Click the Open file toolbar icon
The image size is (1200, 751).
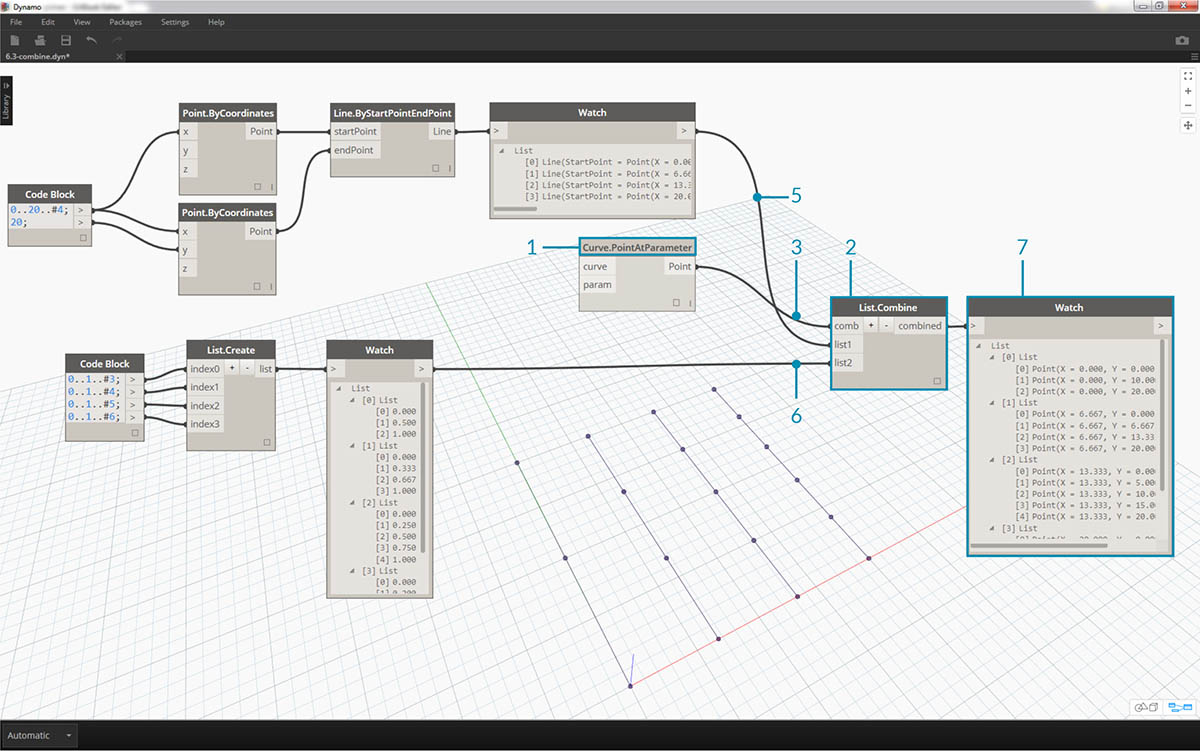point(40,41)
